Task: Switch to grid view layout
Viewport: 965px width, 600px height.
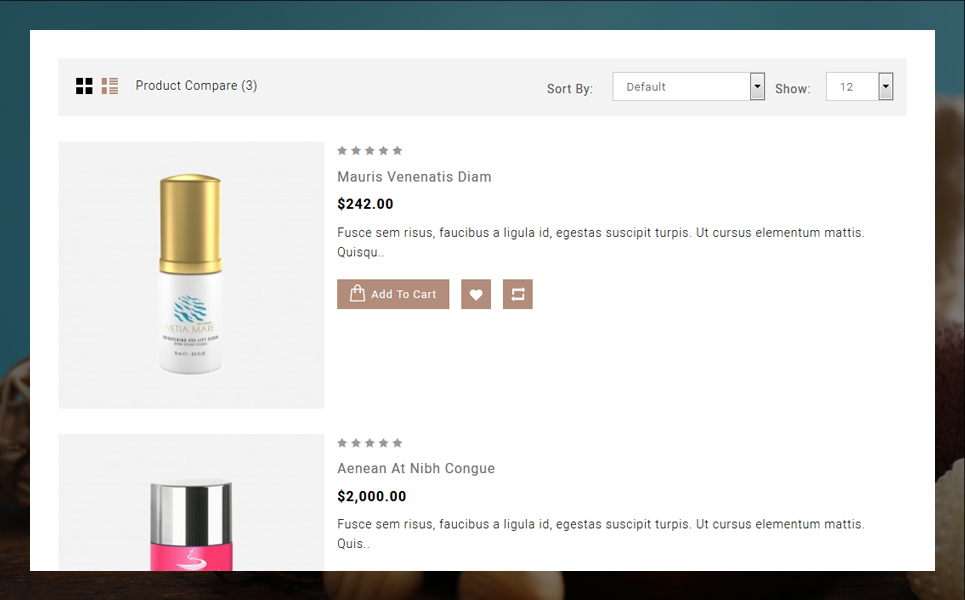Action: pyautogui.click(x=84, y=86)
